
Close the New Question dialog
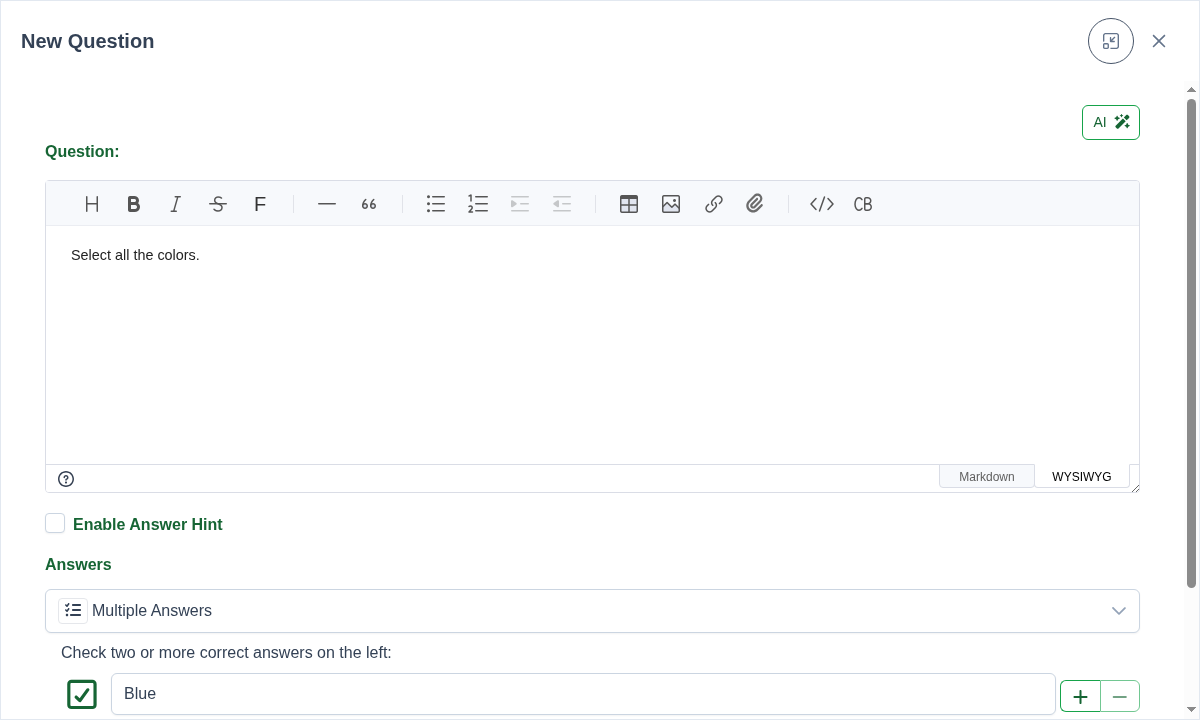pos(1159,41)
